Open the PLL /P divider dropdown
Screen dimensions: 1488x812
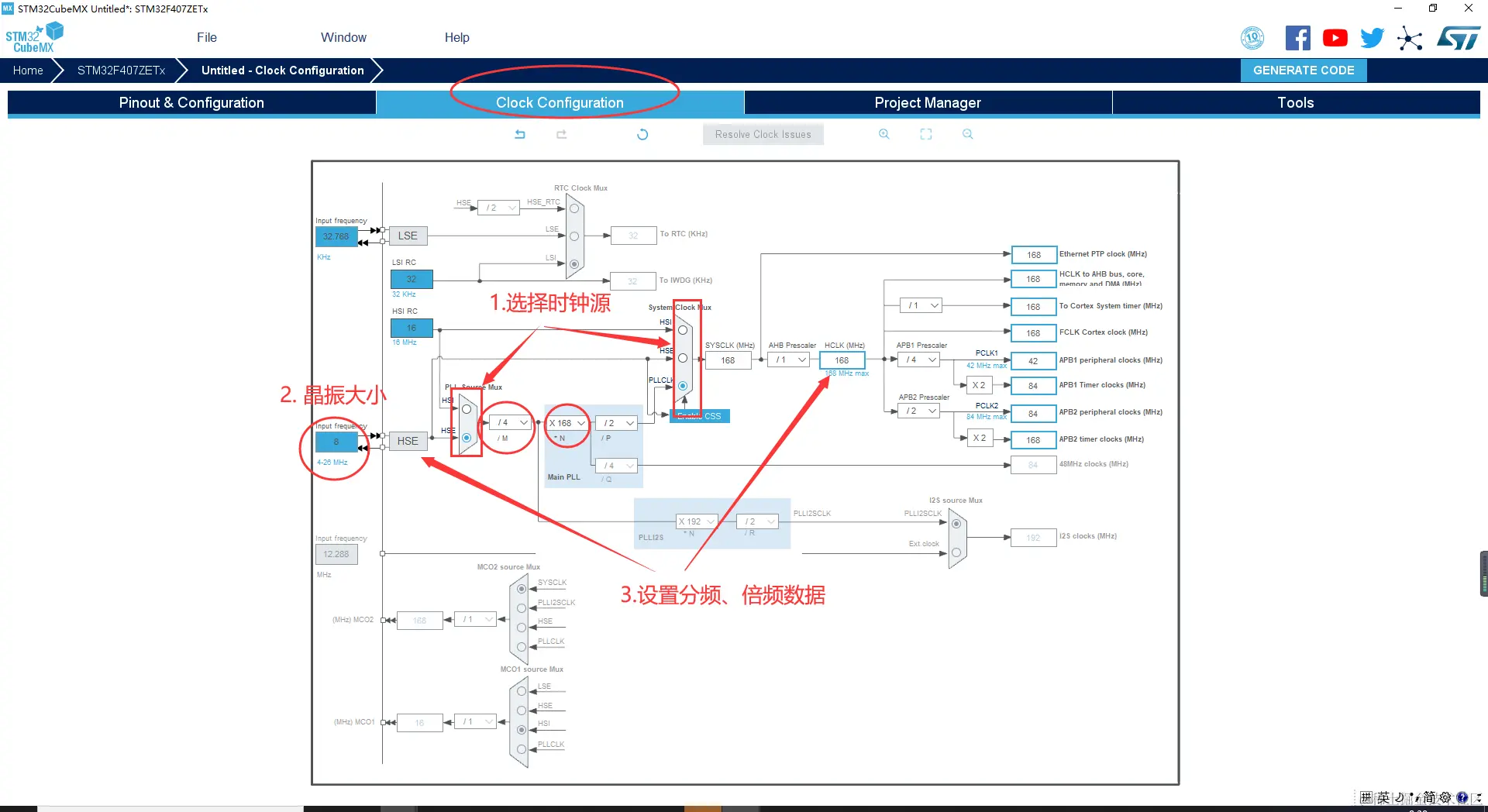coord(617,423)
